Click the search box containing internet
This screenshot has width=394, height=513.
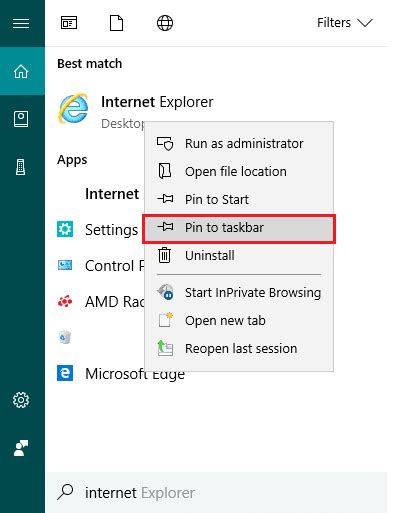point(216,493)
